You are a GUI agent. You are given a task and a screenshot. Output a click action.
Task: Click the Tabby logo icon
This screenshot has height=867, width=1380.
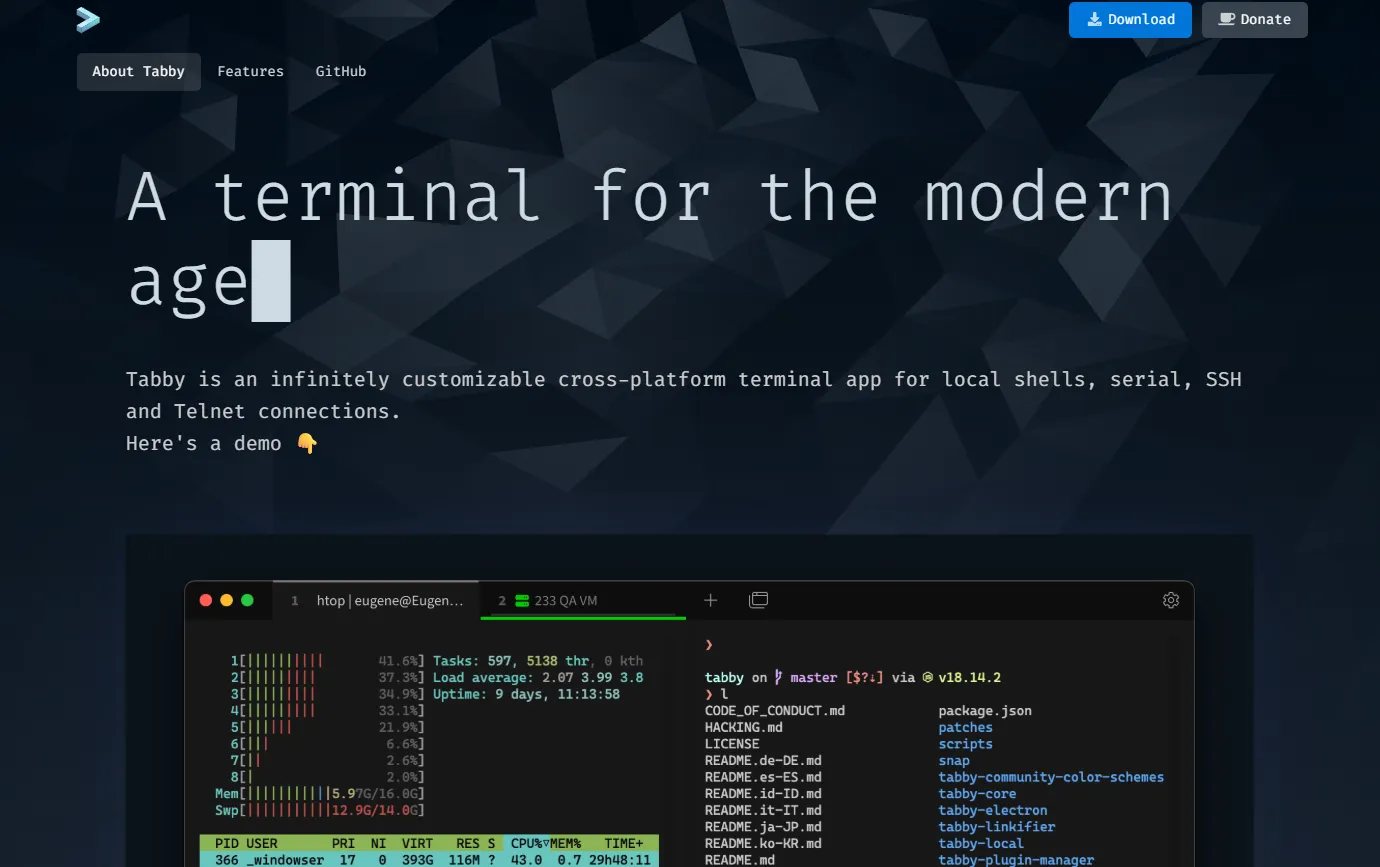tap(88, 19)
